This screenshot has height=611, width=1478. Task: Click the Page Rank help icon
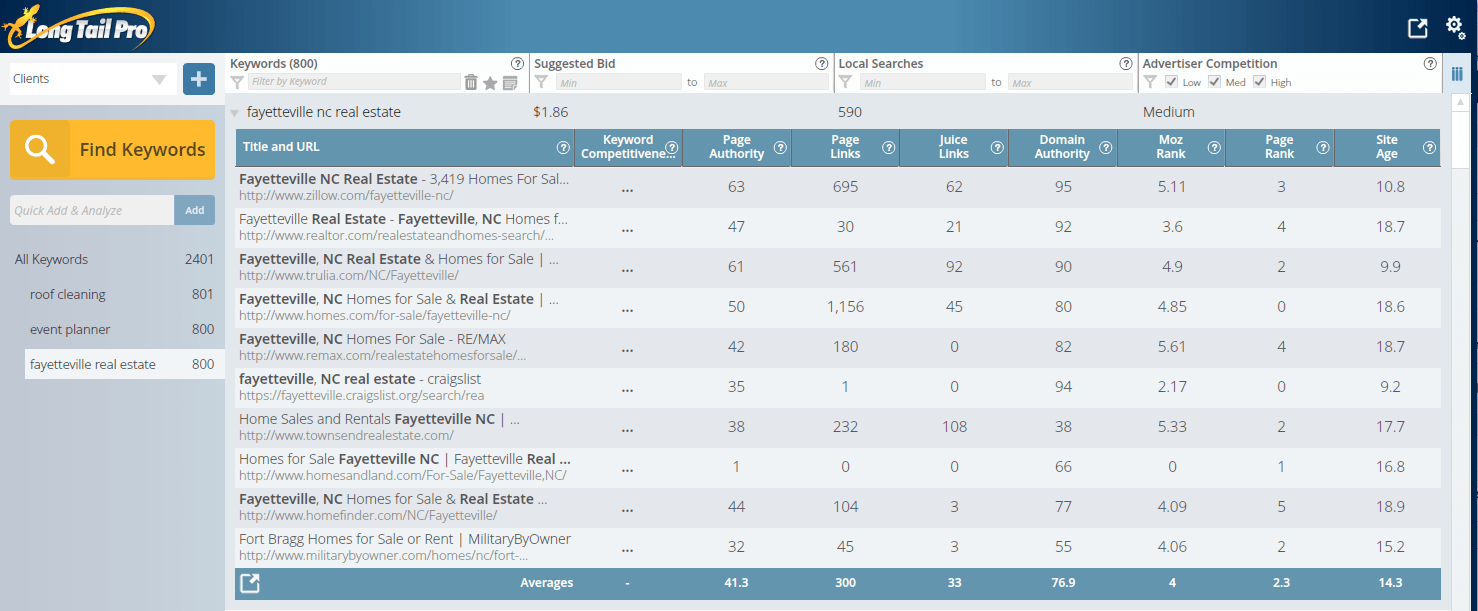(1323, 147)
